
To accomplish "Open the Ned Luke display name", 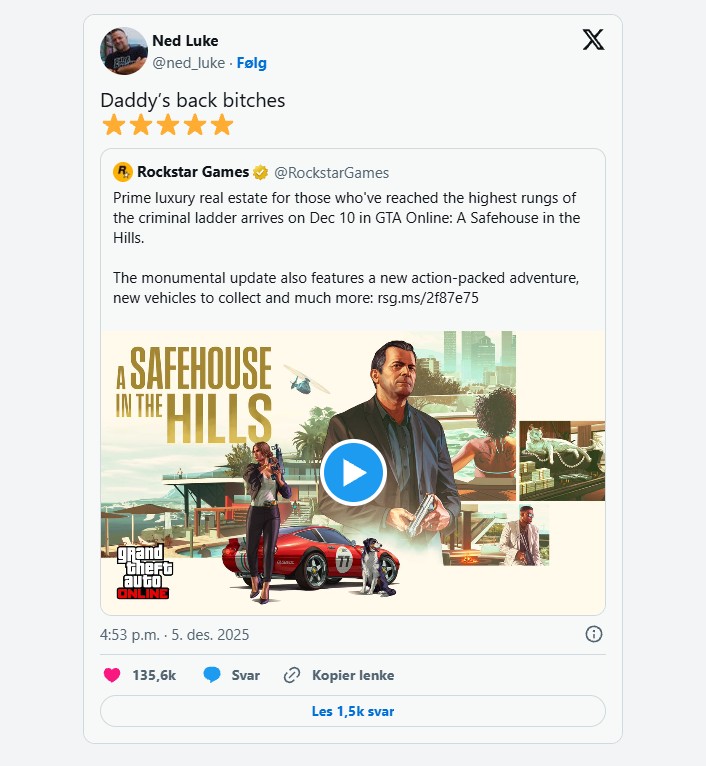I will click(x=185, y=41).
